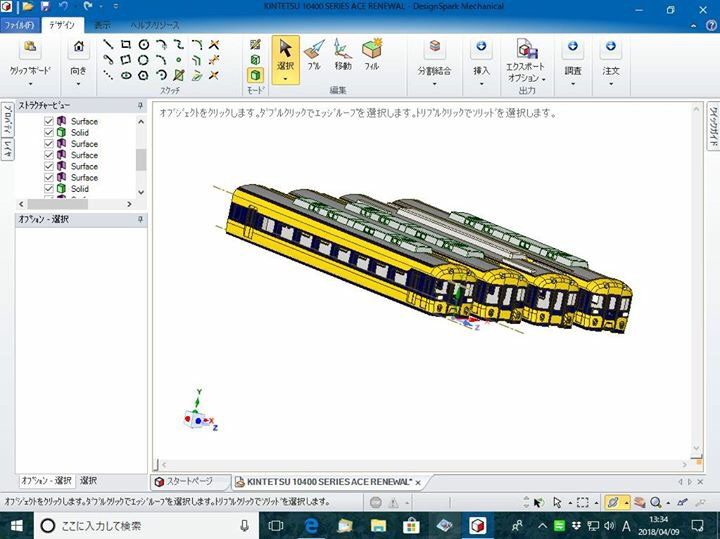
Task: Open File Explorer from taskbar
Action: point(378,526)
